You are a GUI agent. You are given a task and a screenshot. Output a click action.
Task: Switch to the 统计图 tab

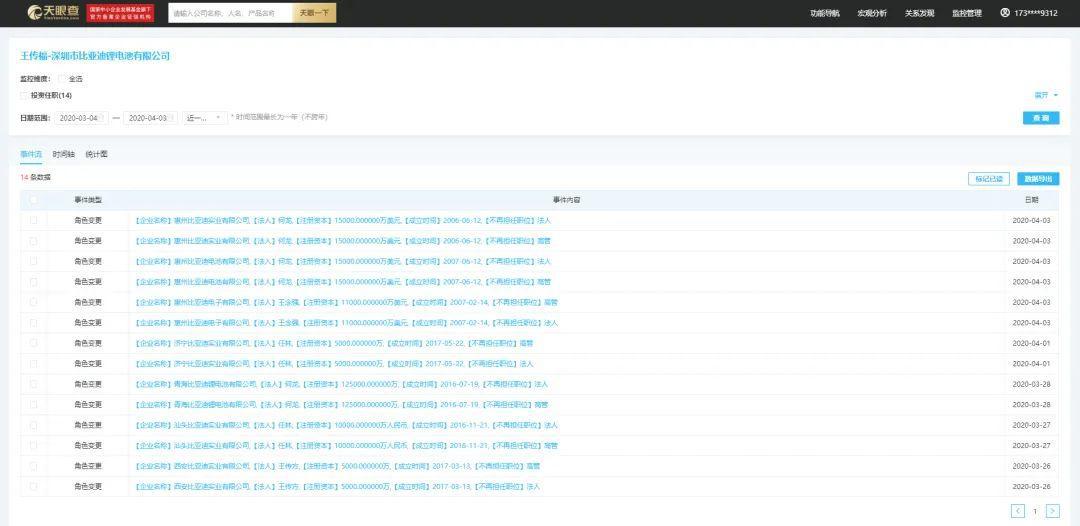[x=96, y=154]
